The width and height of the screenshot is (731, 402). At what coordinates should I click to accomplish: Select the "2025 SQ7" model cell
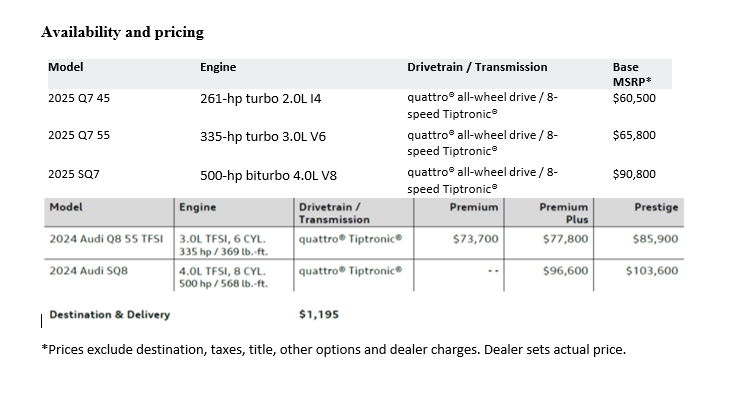[x=74, y=174]
